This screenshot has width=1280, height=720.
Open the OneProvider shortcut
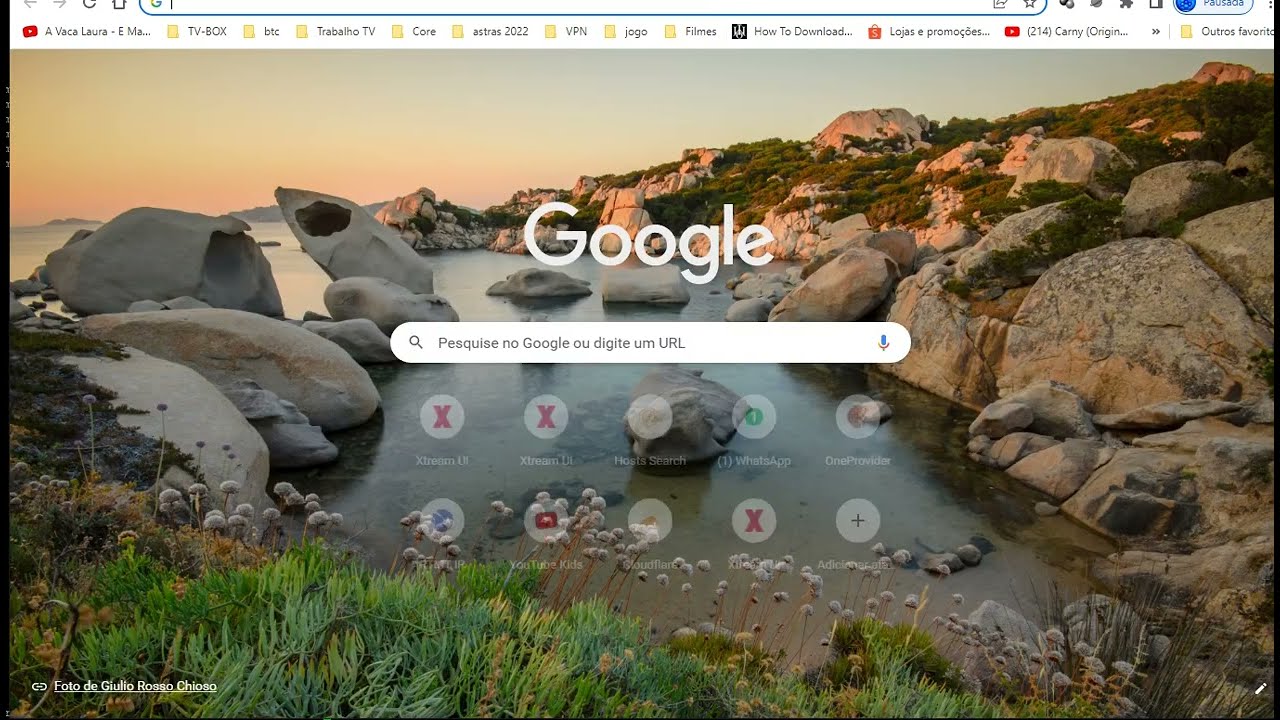[858, 430]
